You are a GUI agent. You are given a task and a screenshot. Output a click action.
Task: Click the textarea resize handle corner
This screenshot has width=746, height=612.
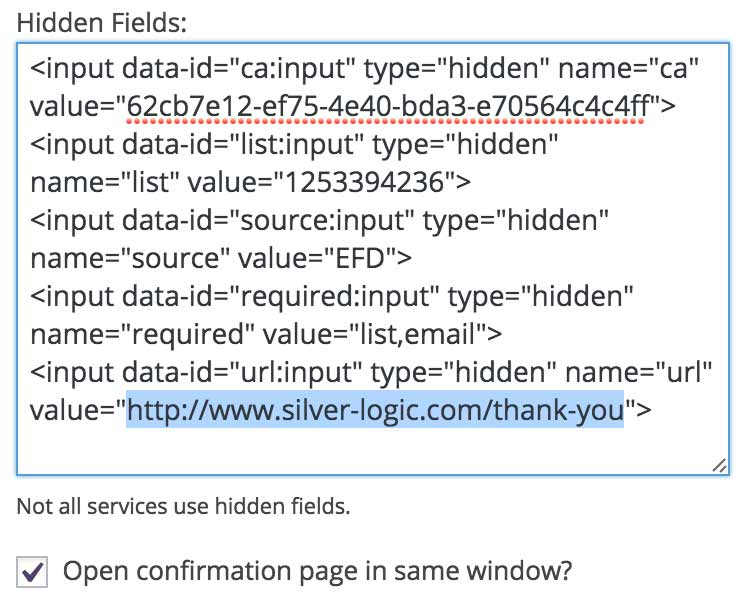719,465
